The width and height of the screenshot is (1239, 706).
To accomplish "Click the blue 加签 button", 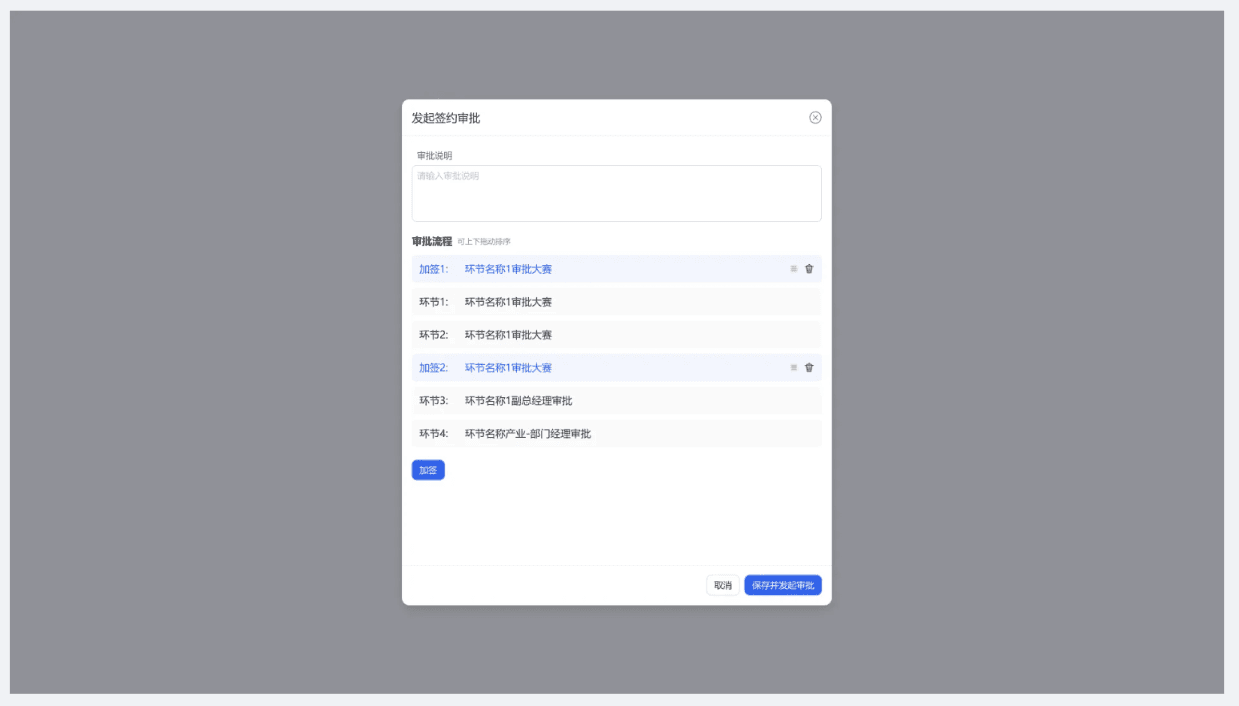I will 428,470.
